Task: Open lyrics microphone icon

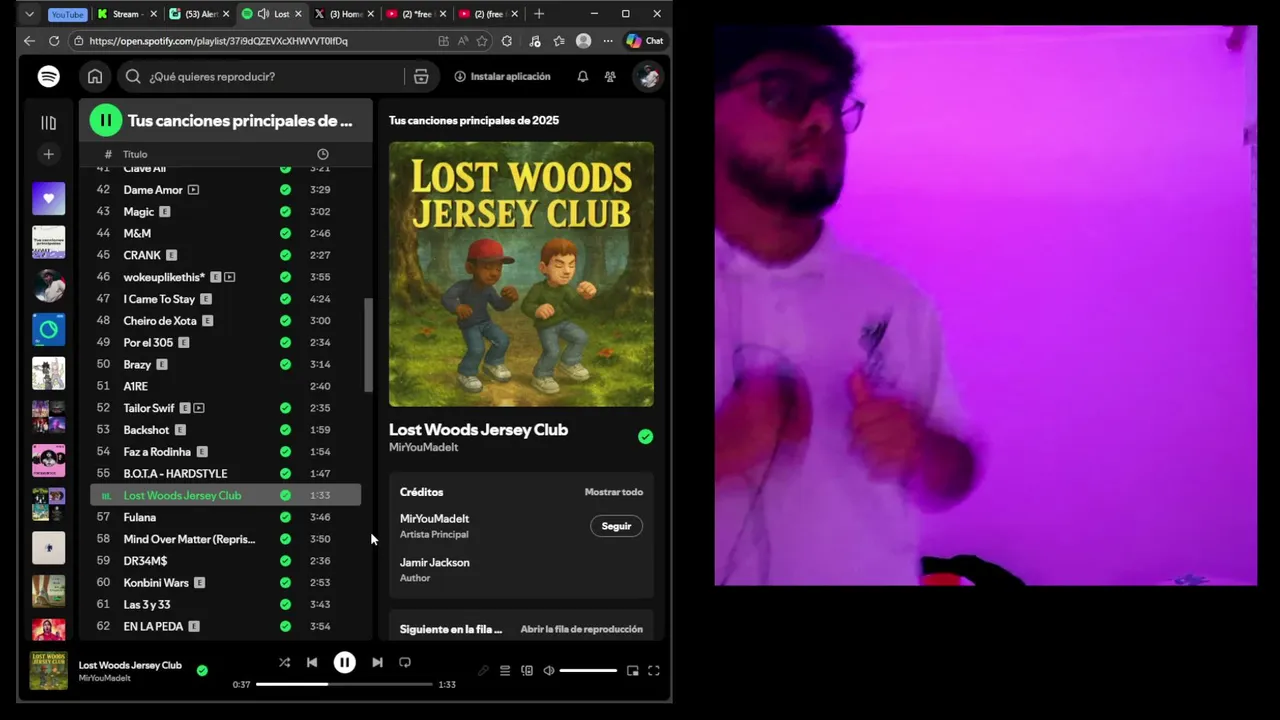Action: click(483, 671)
